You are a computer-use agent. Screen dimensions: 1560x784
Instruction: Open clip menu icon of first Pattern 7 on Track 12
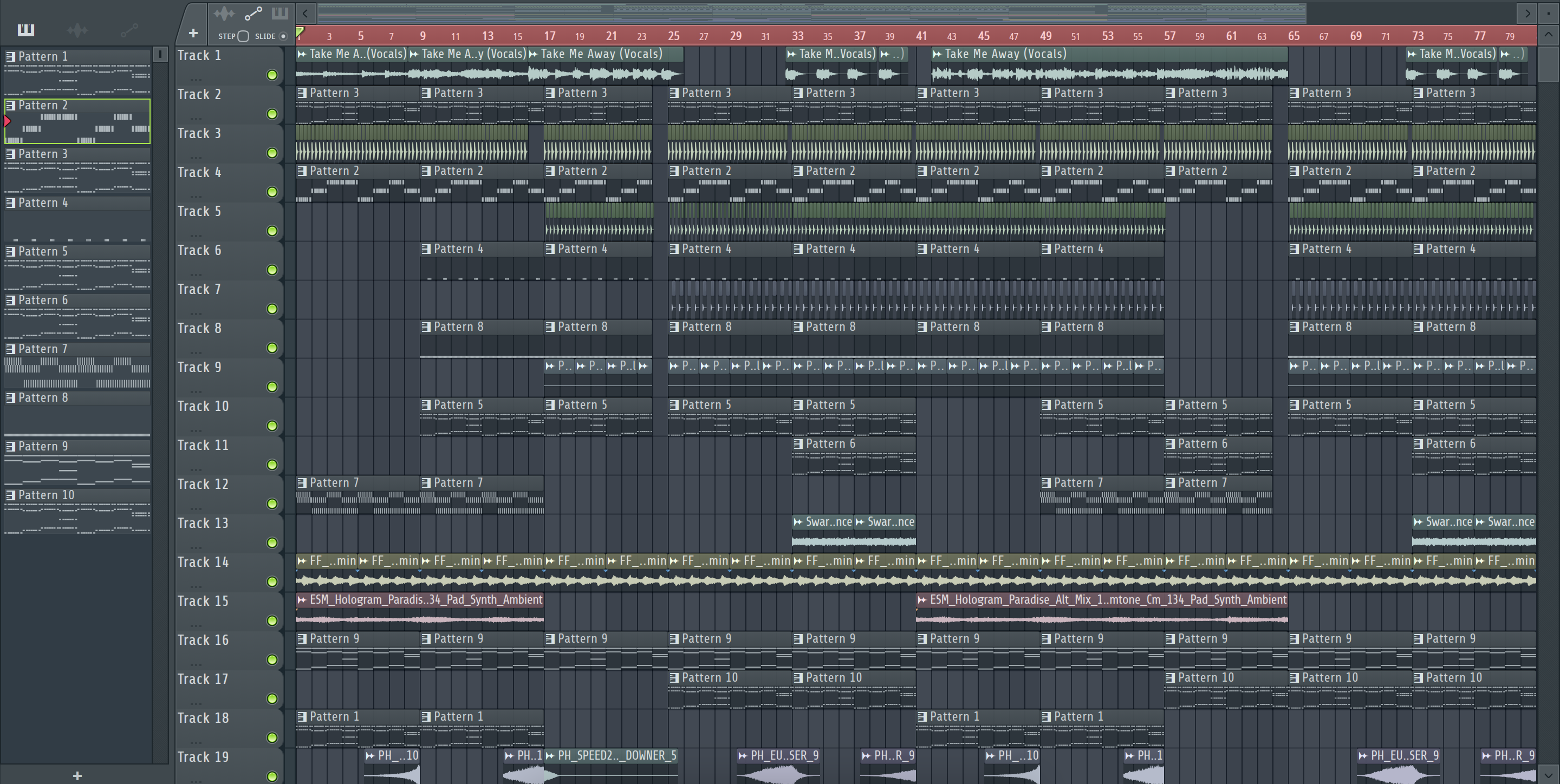pos(302,483)
